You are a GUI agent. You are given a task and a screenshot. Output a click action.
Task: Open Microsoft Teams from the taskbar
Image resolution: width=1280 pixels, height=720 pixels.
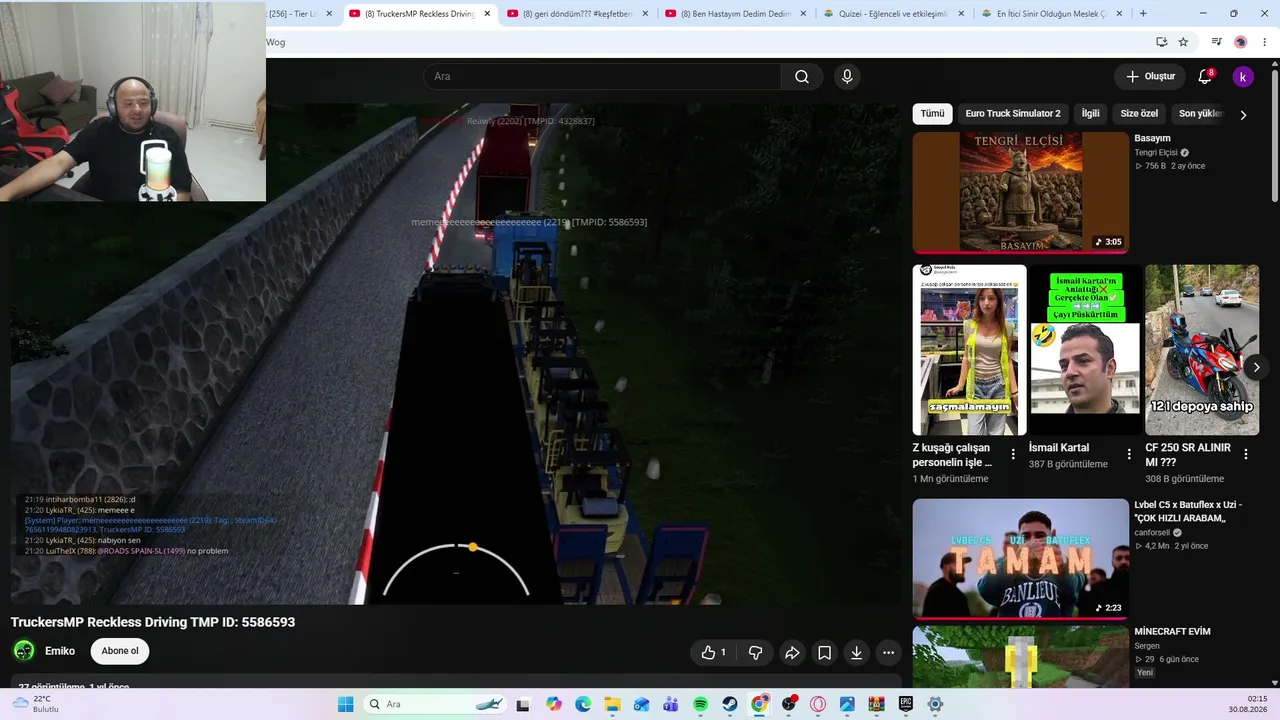coord(671,704)
